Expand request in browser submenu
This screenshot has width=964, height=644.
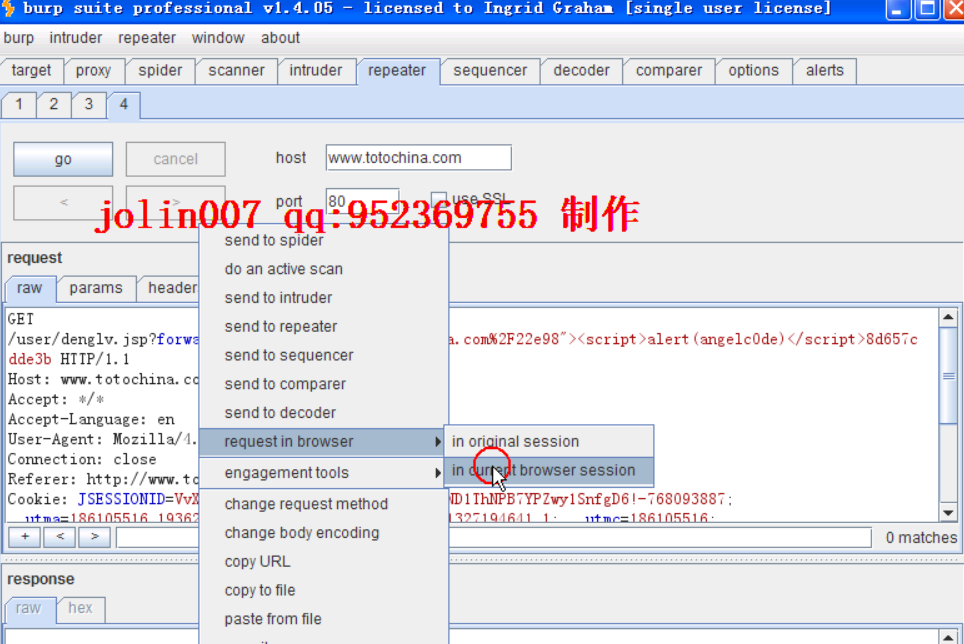(x=324, y=442)
